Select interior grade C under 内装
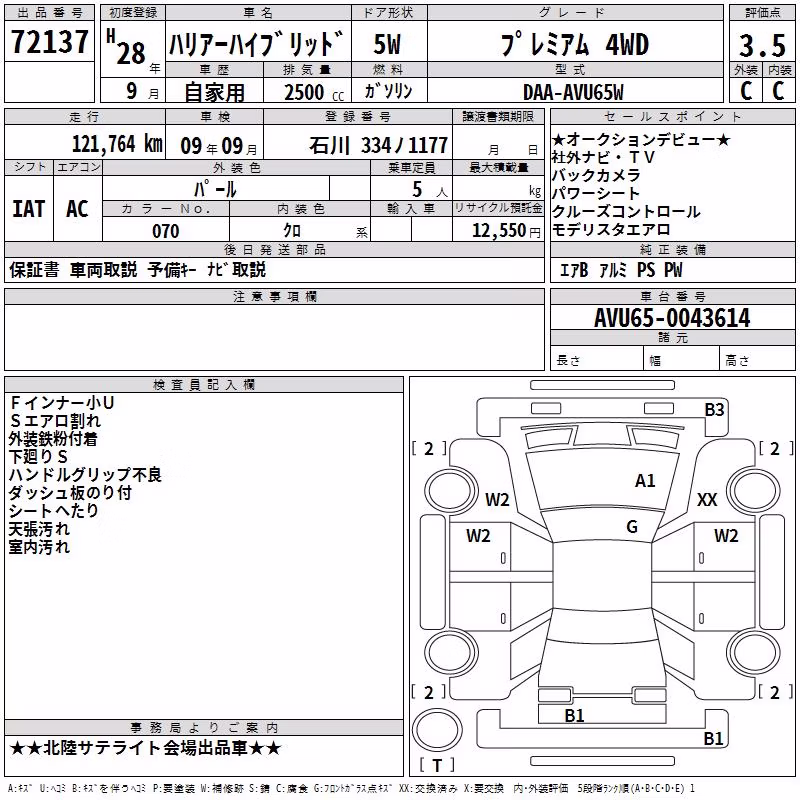The image size is (800, 800). point(778,91)
